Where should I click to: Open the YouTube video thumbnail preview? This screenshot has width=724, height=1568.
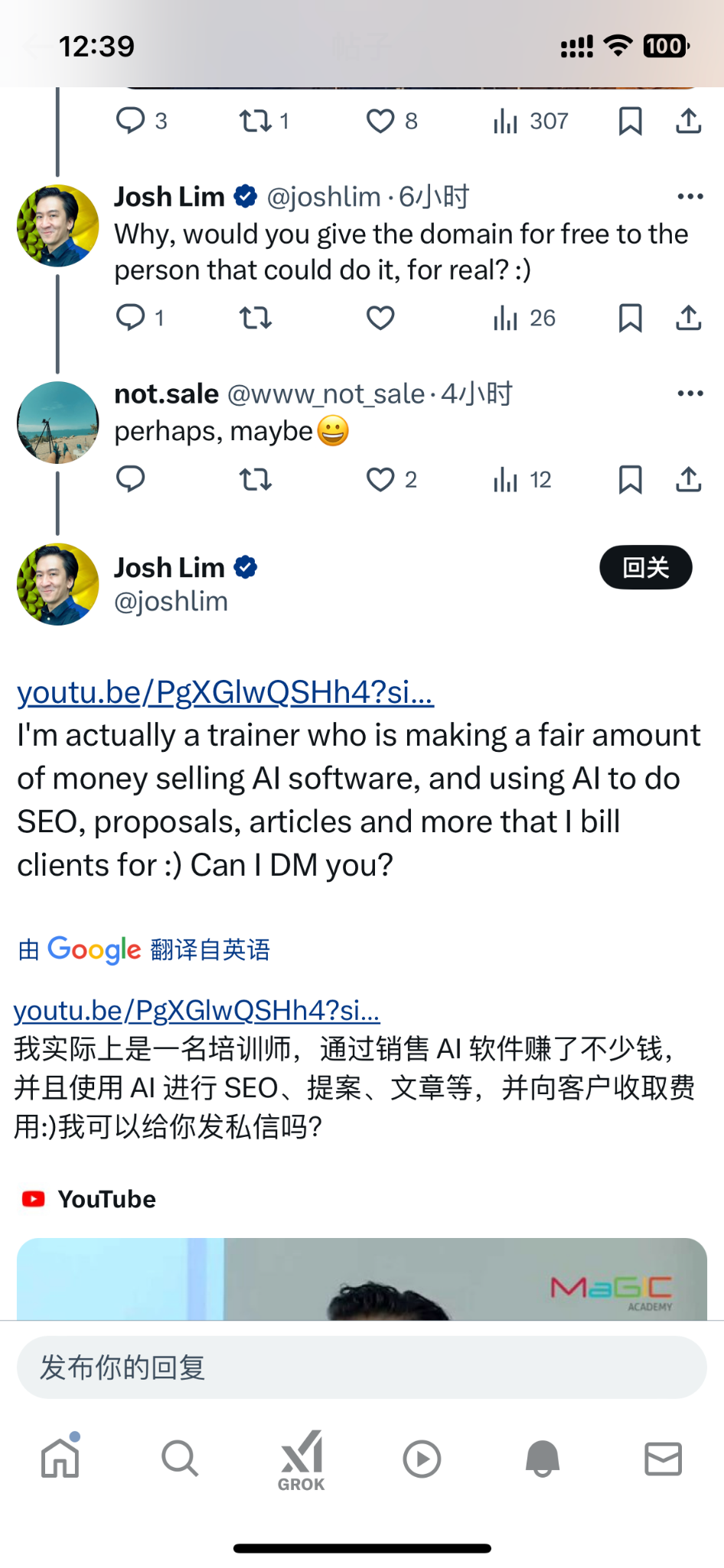click(362, 1279)
